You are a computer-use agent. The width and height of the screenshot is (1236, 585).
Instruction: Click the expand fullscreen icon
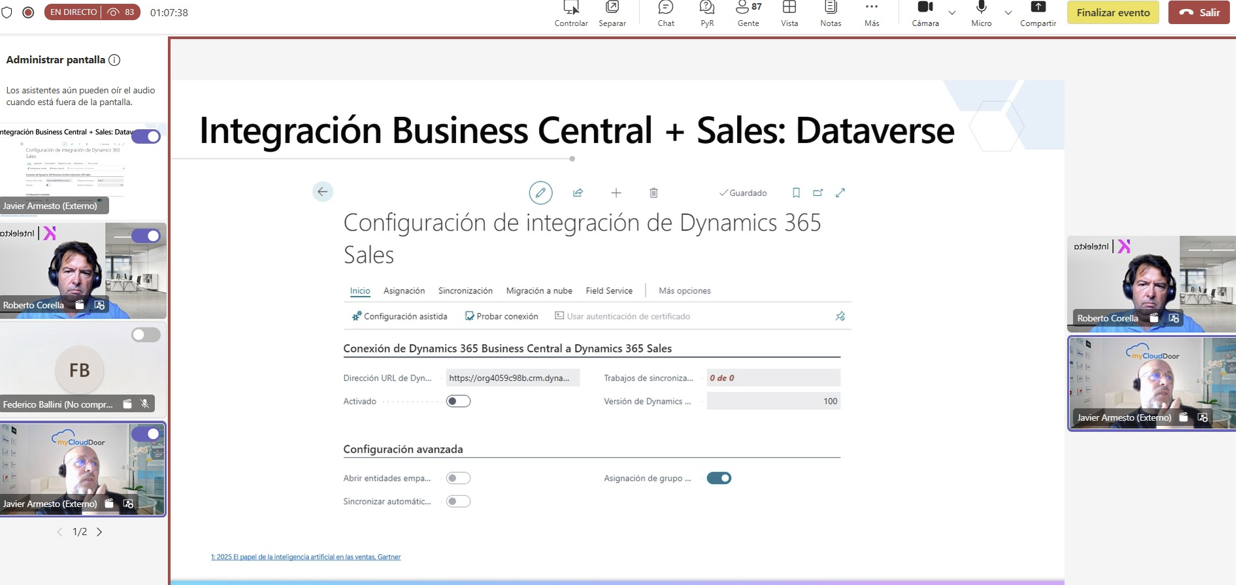(840, 193)
